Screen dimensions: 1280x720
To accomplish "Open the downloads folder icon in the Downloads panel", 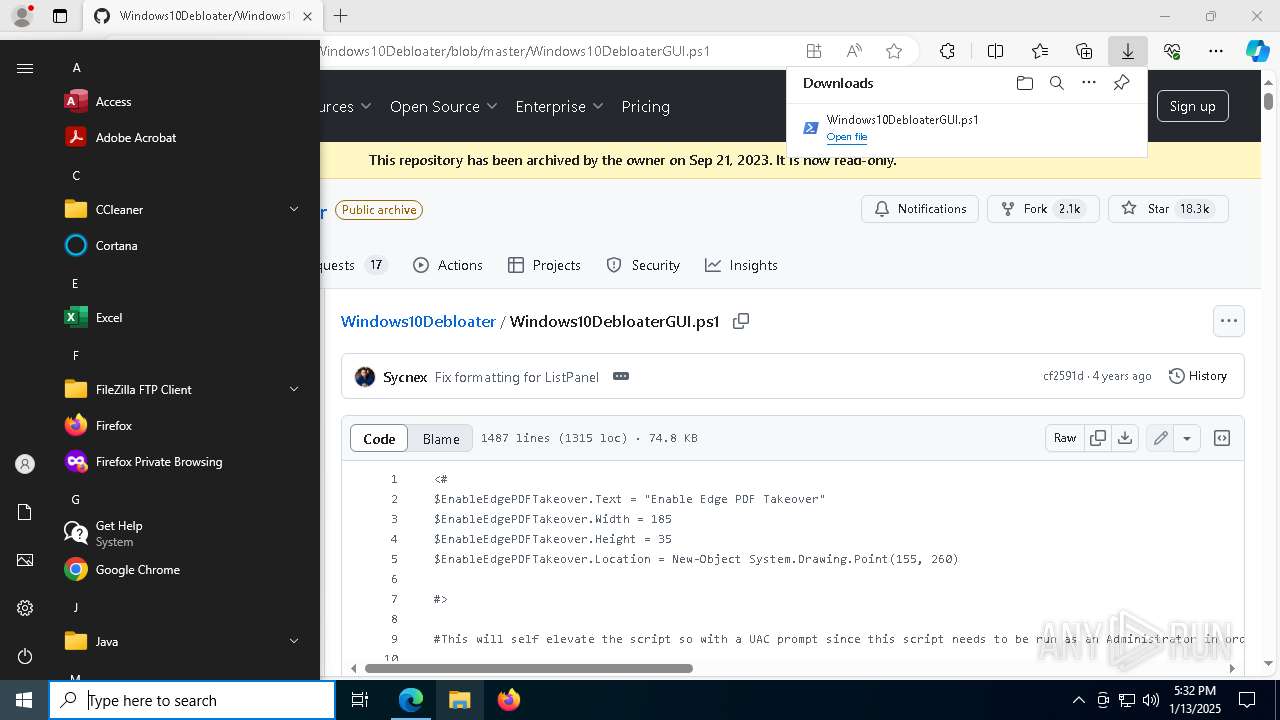I will point(1024,83).
